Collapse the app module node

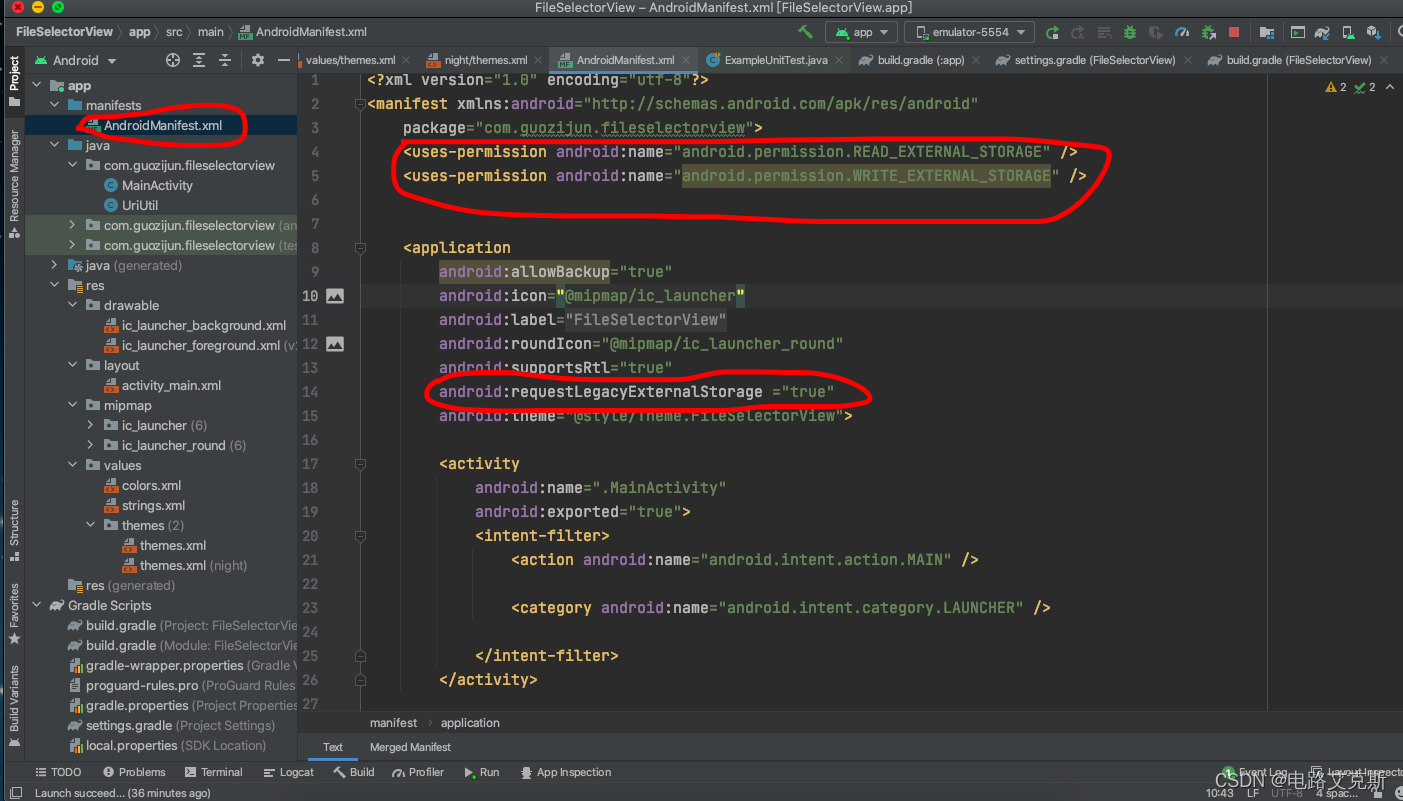click(x=37, y=85)
